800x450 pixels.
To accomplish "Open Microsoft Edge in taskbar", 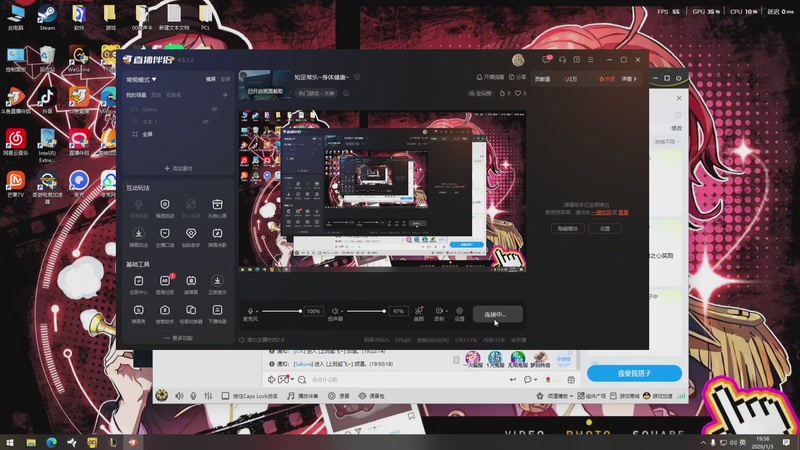I will tap(52, 442).
